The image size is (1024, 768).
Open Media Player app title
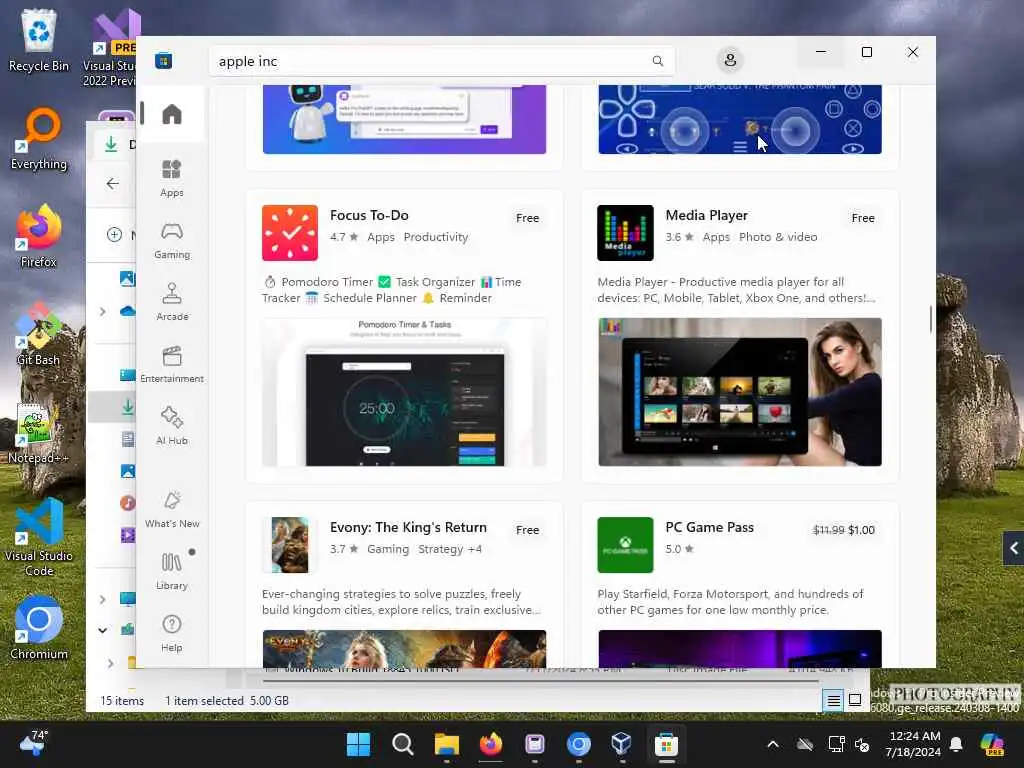[x=706, y=216]
